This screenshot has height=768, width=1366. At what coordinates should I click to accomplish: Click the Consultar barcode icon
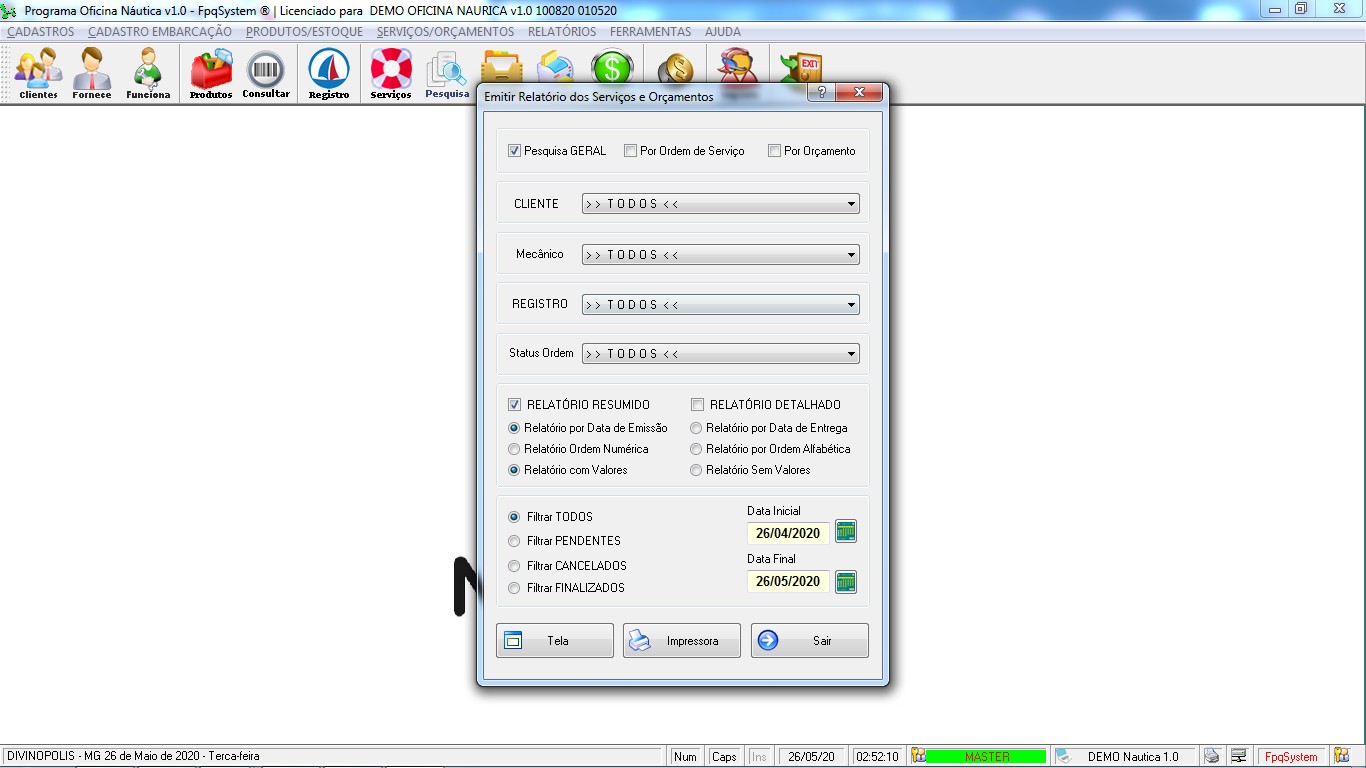[266, 74]
